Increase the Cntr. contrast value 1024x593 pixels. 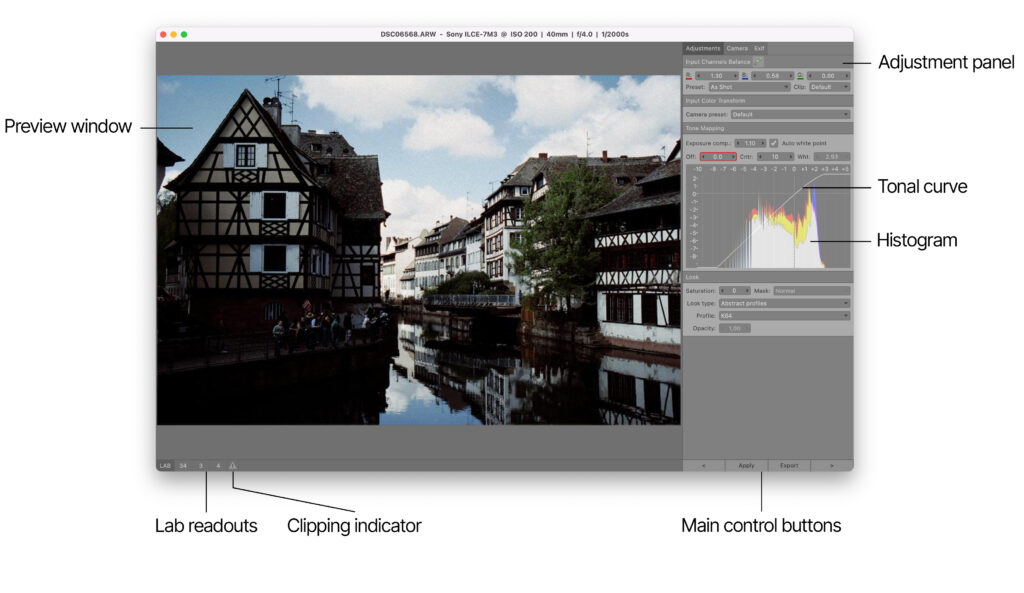tap(790, 157)
